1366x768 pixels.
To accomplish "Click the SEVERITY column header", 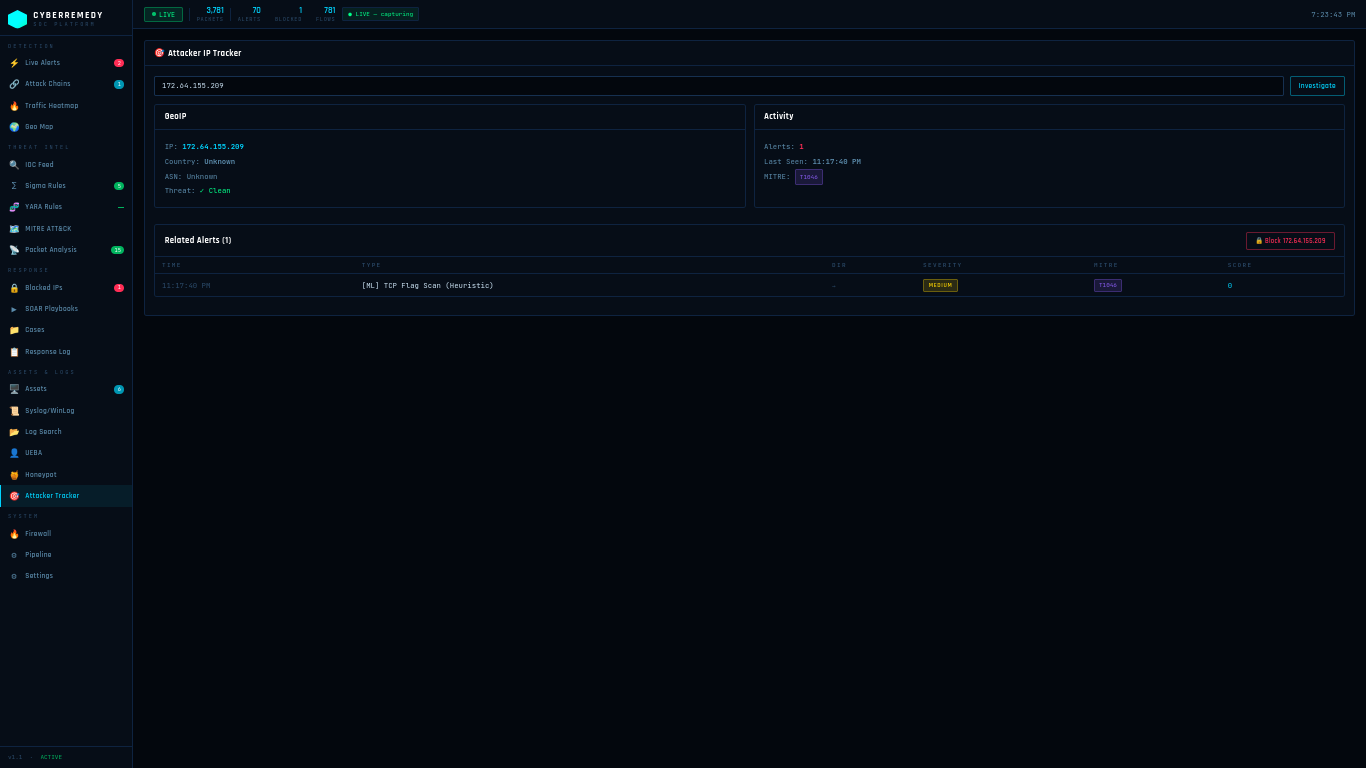I will click(942, 265).
